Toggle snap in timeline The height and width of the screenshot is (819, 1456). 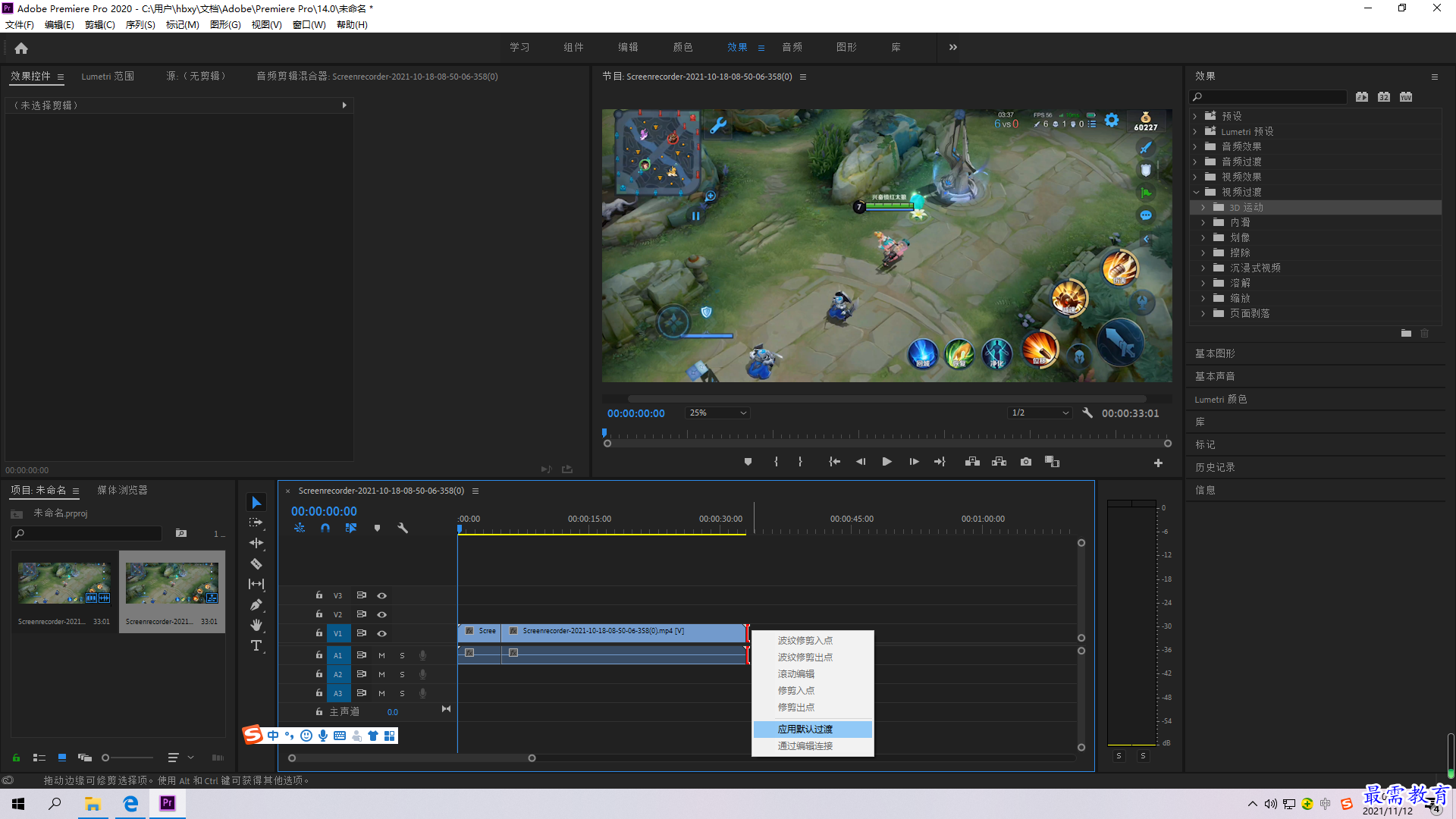tap(325, 528)
